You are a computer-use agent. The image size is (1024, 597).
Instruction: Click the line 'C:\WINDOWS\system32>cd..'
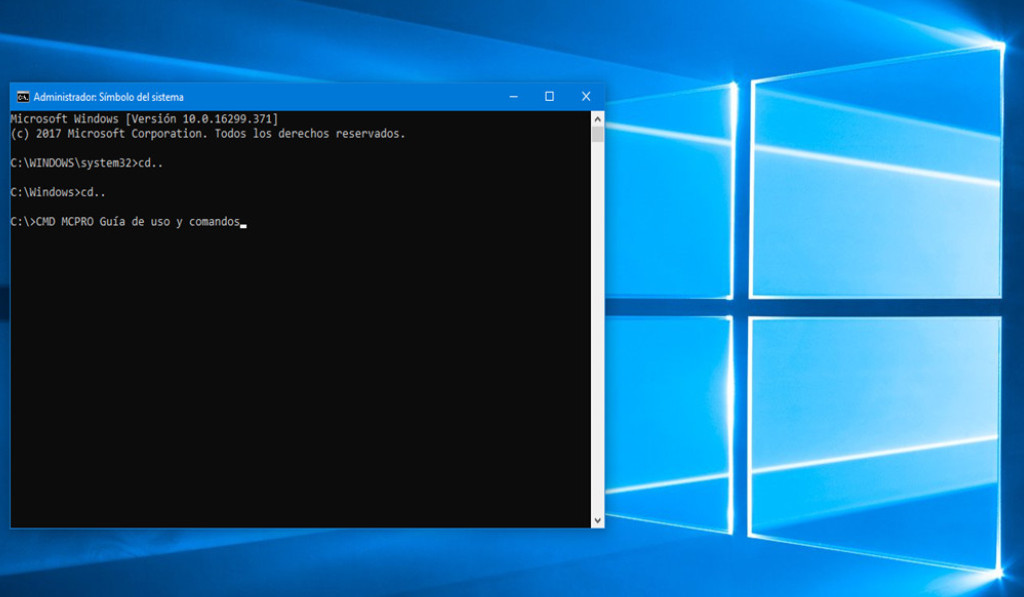click(87, 163)
